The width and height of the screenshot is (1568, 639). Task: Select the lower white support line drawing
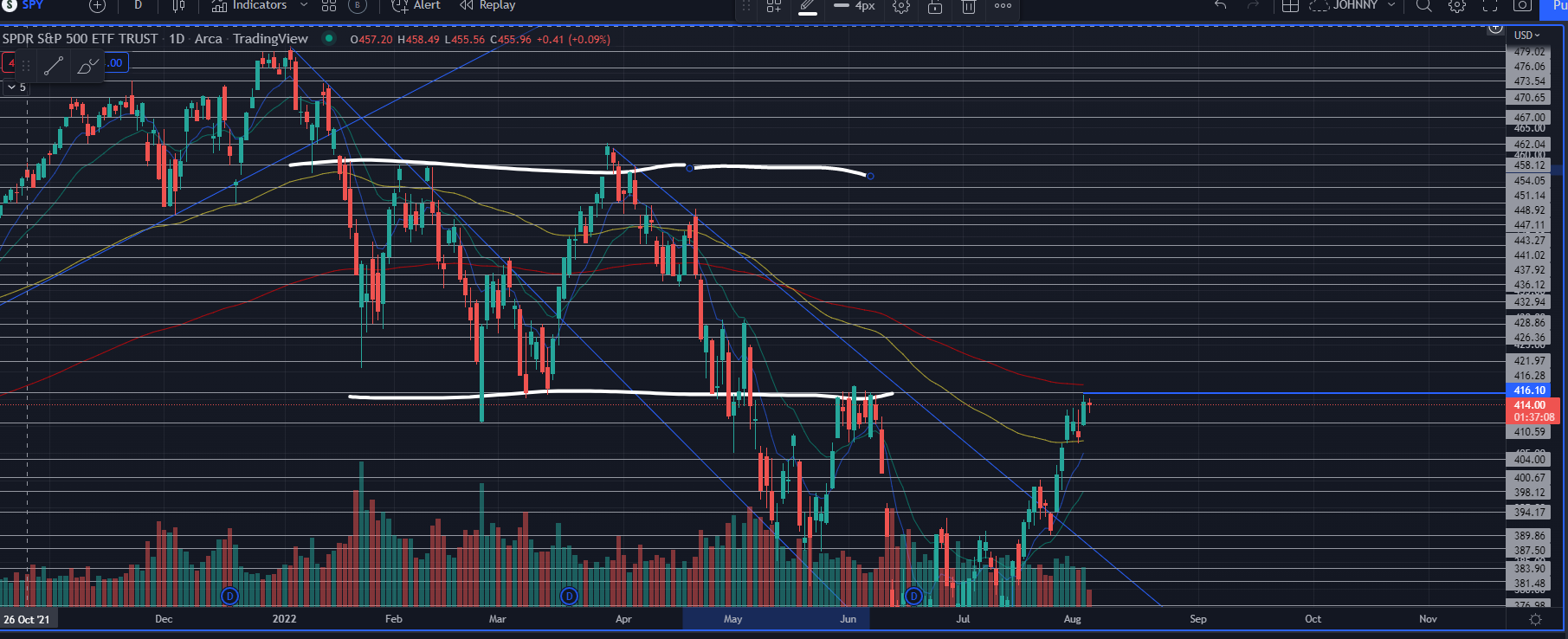pos(620,394)
